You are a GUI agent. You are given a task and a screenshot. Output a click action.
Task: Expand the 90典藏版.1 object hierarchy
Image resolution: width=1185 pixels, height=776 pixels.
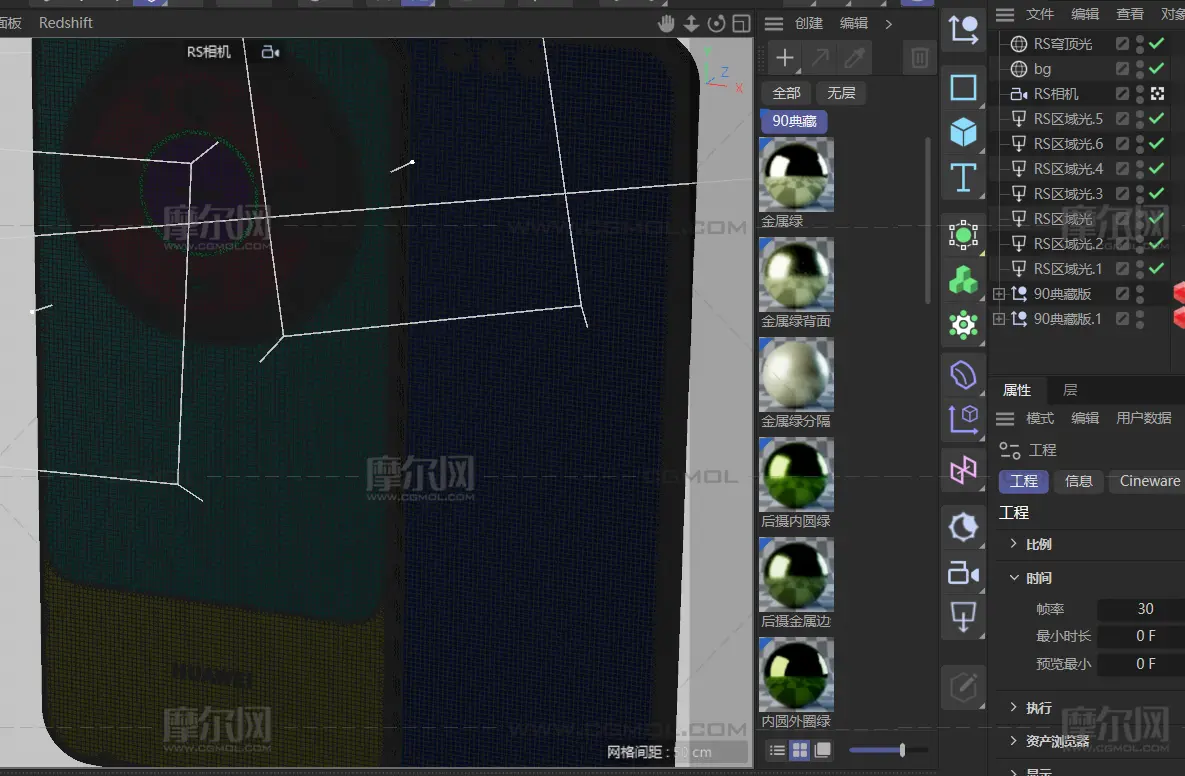click(999, 319)
